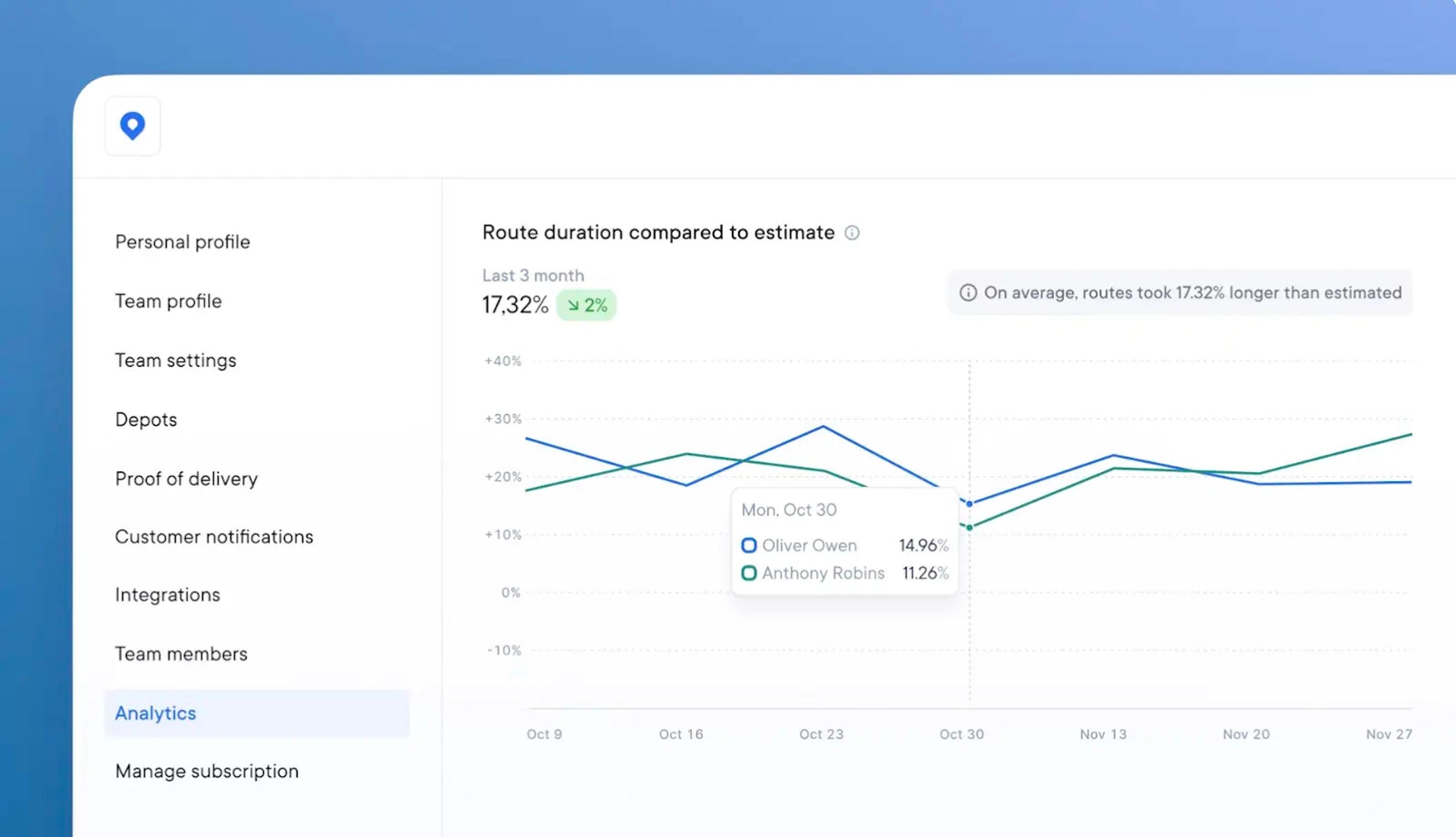Click info icon beside chart title
This screenshot has height=837, width=1456.
point(852,233)
